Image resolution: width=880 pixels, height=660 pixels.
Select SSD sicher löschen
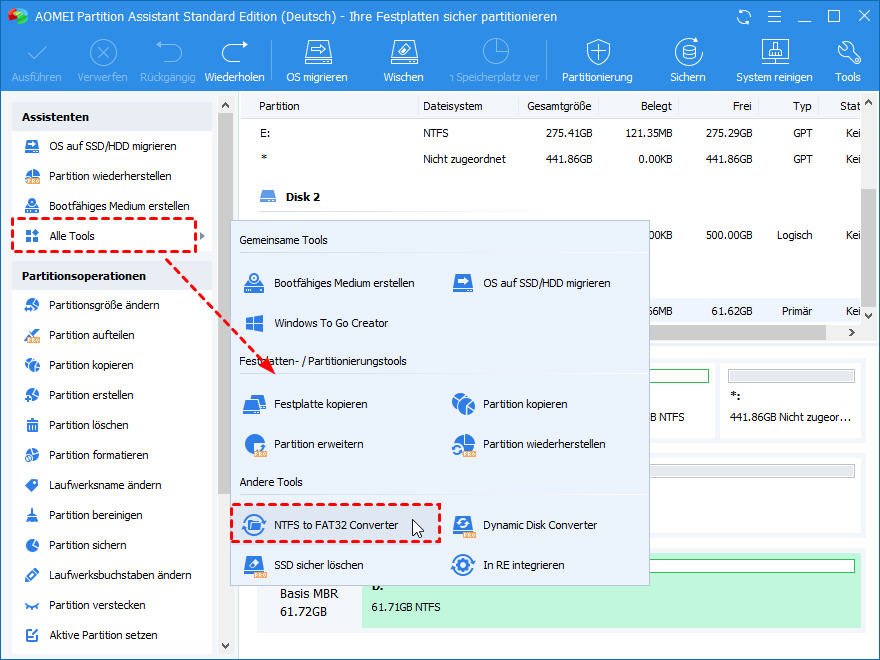(x=304, y=565)
